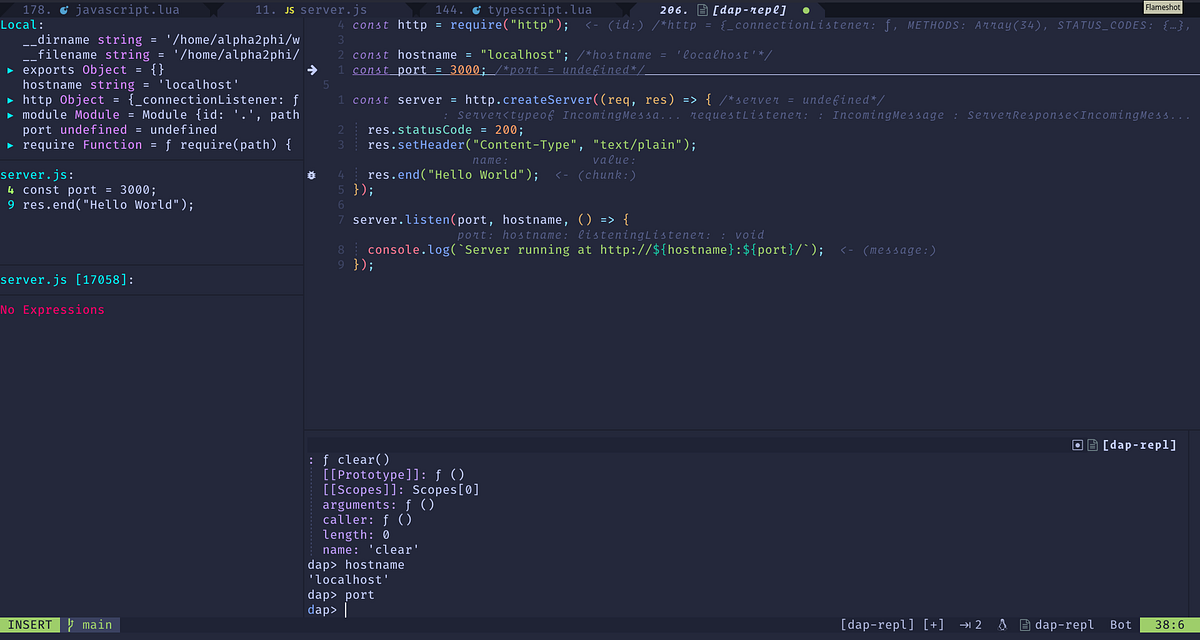Click the git branch icon next to main

pyautogui.click(x=72, y=624)
